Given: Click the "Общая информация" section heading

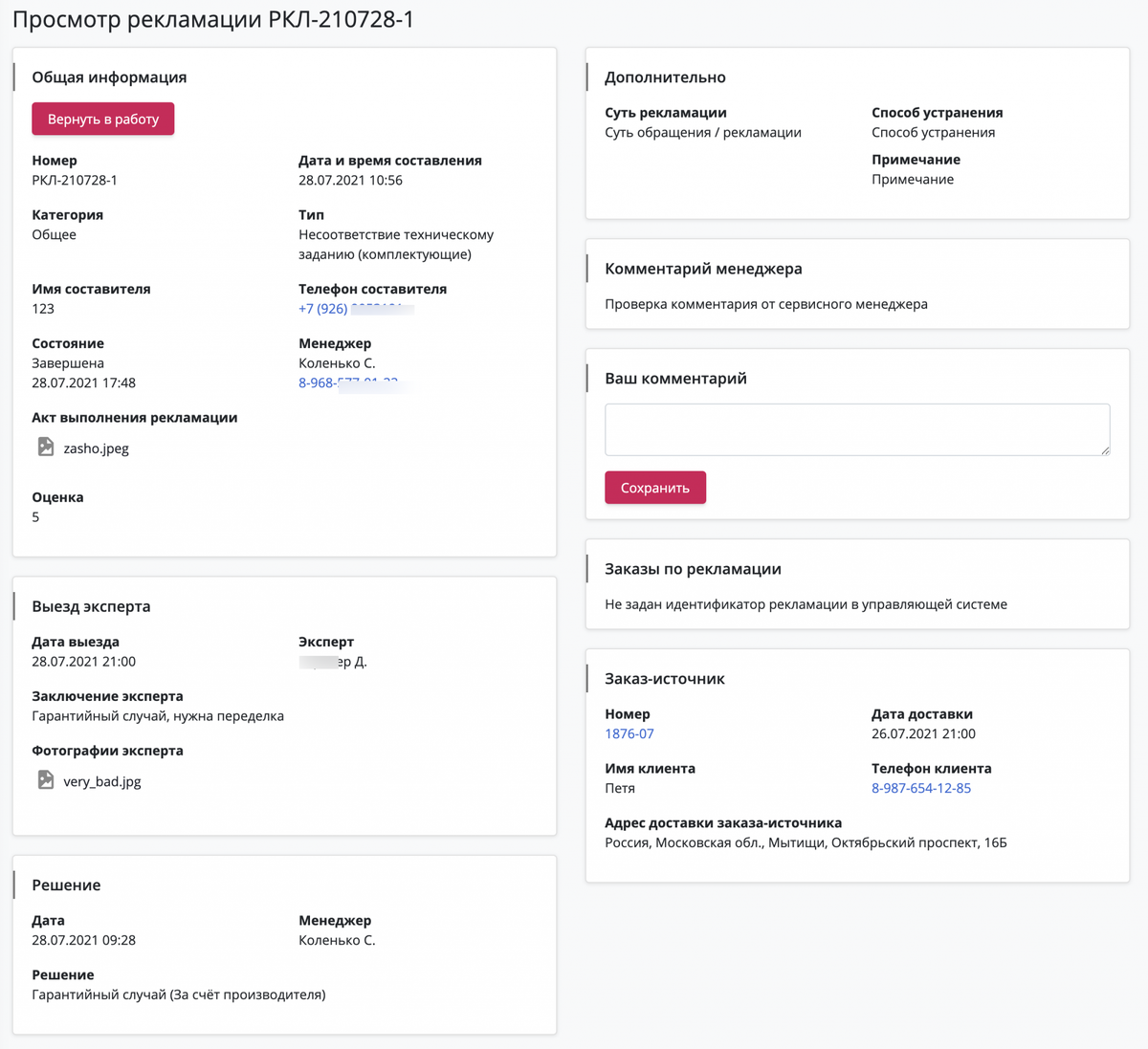Looking at the screenshot, I should [109, 77].
